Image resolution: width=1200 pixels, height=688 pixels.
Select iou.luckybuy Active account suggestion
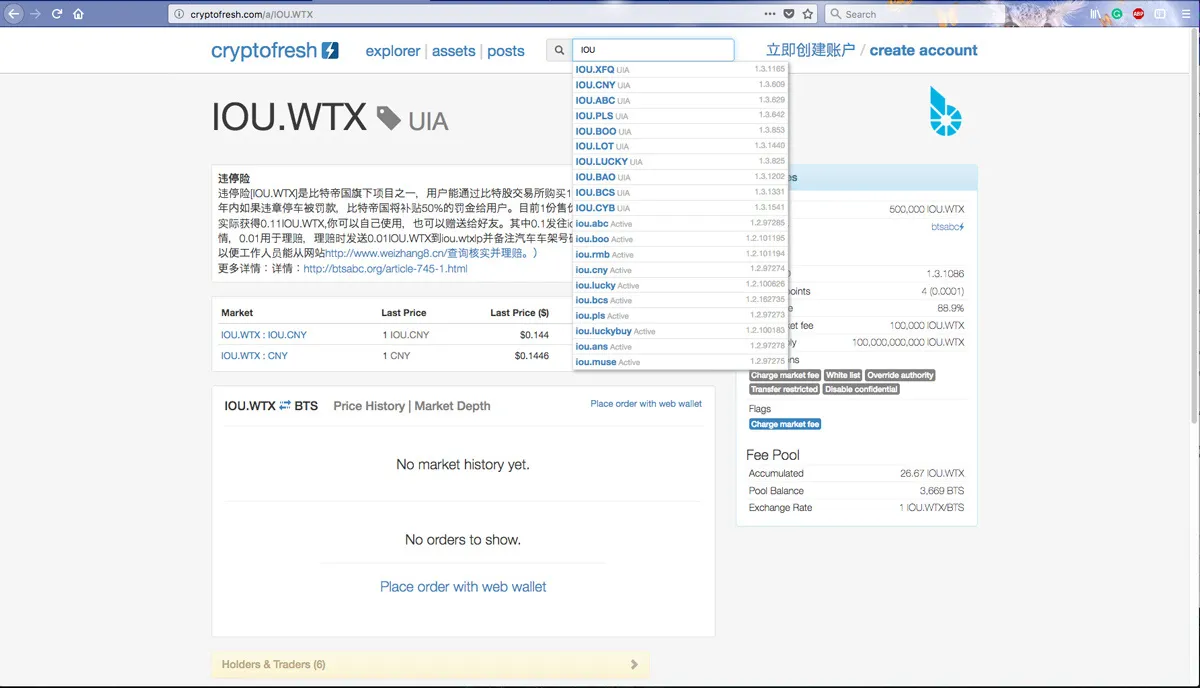point(681,331)
